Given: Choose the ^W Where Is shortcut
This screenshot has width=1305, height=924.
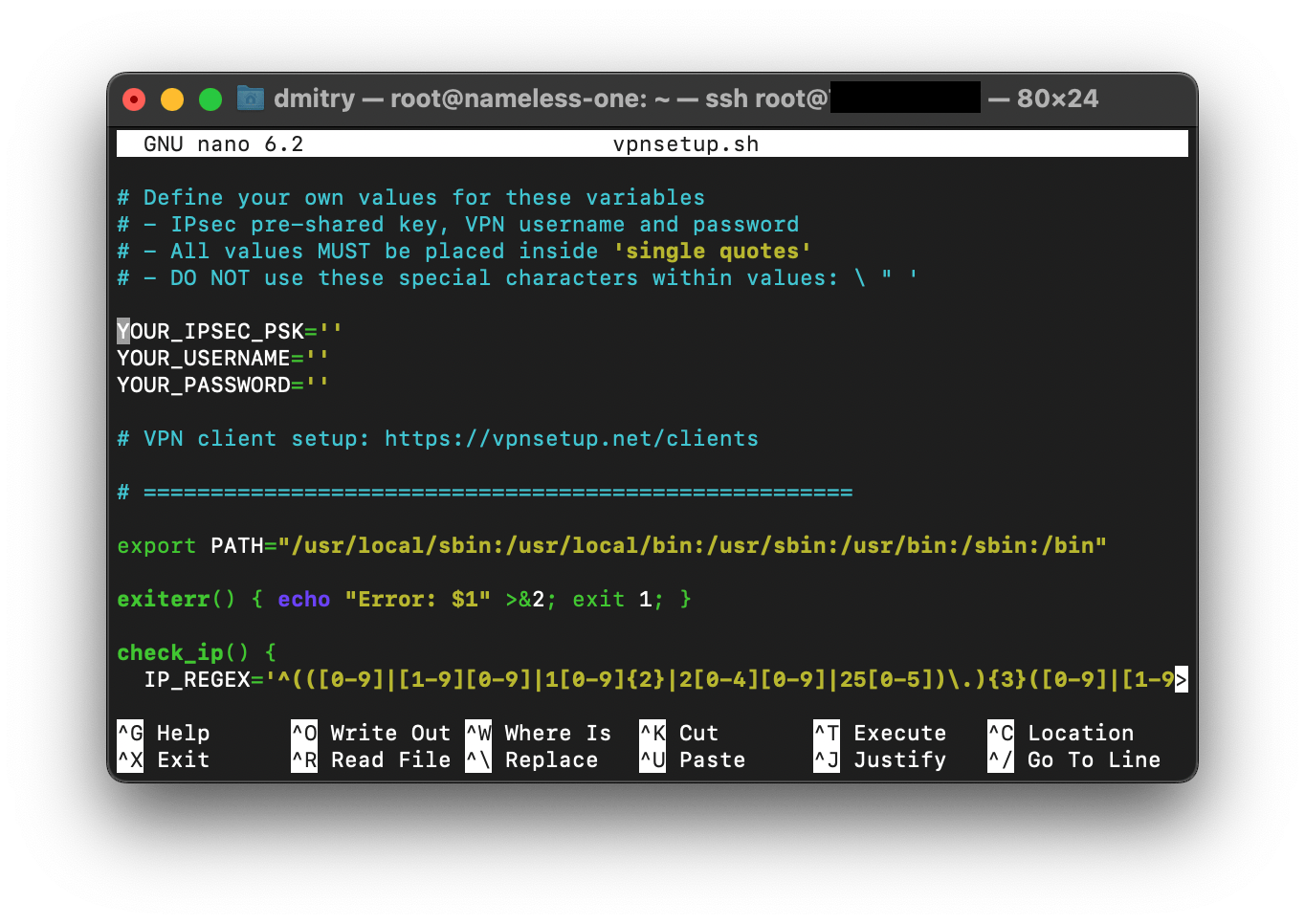Looking at the screenshot, I should coord(539,733).
